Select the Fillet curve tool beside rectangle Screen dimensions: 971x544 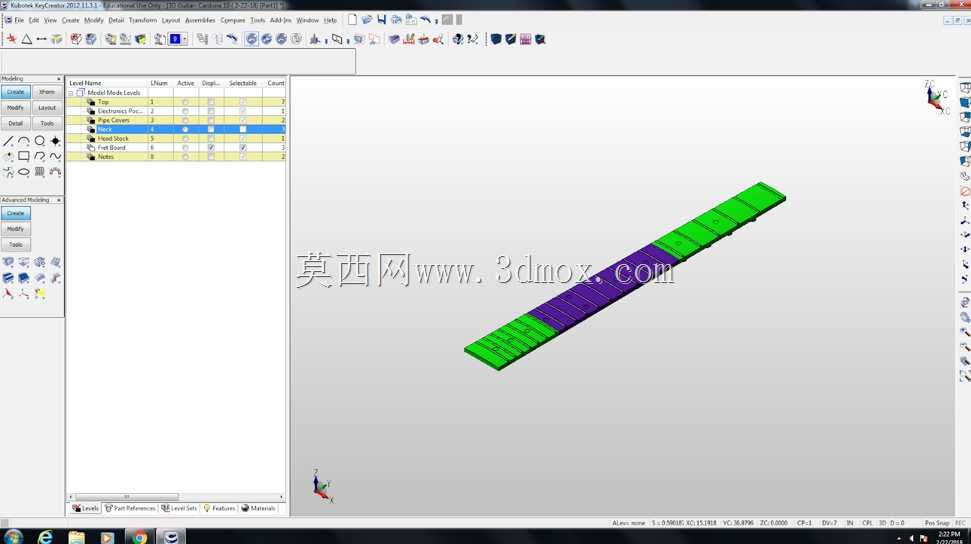40,157
